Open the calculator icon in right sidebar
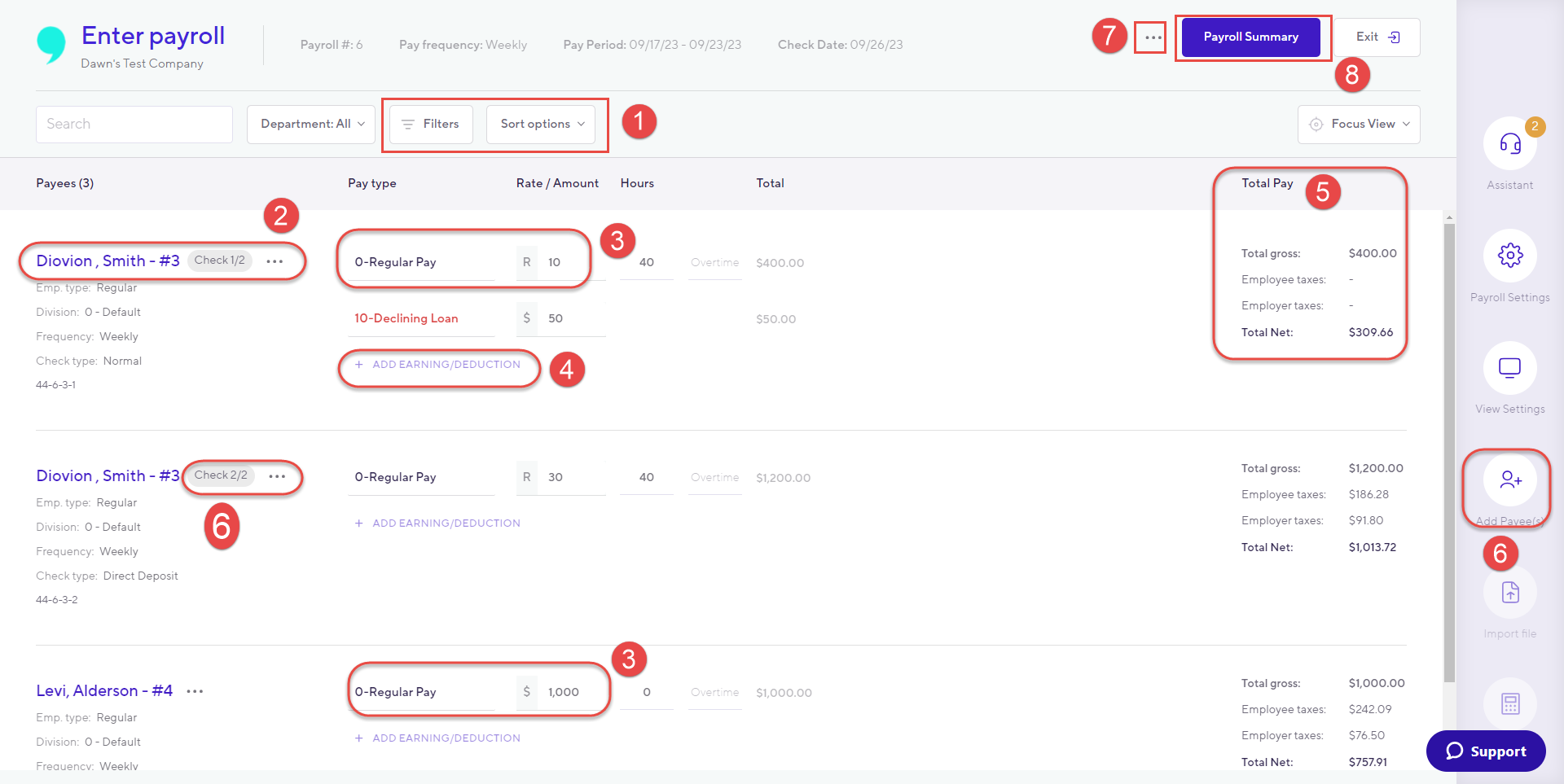The height and width of the screenshot is (784, 1564). (1509, 703)
